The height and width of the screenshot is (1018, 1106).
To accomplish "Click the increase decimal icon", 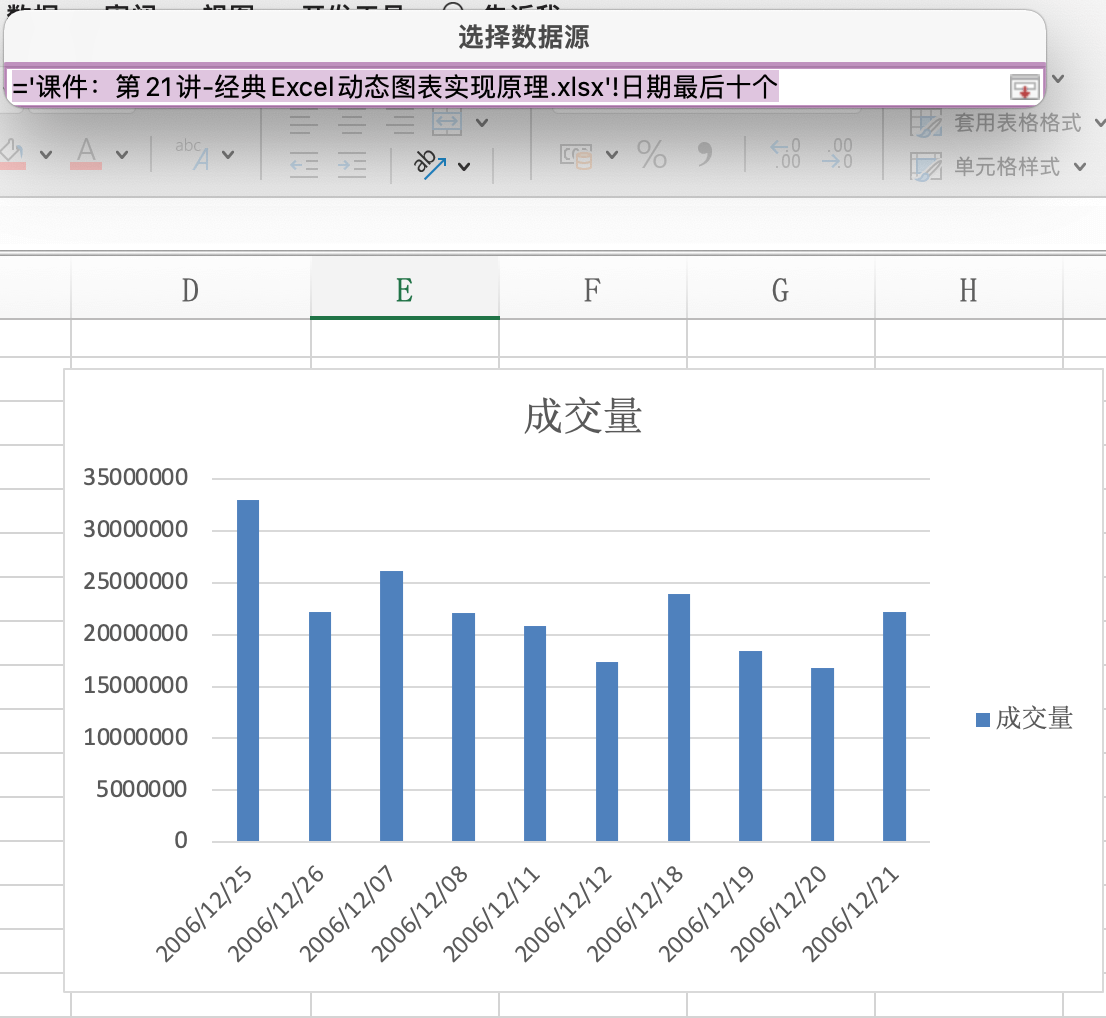I will click(x=785, y=154).
